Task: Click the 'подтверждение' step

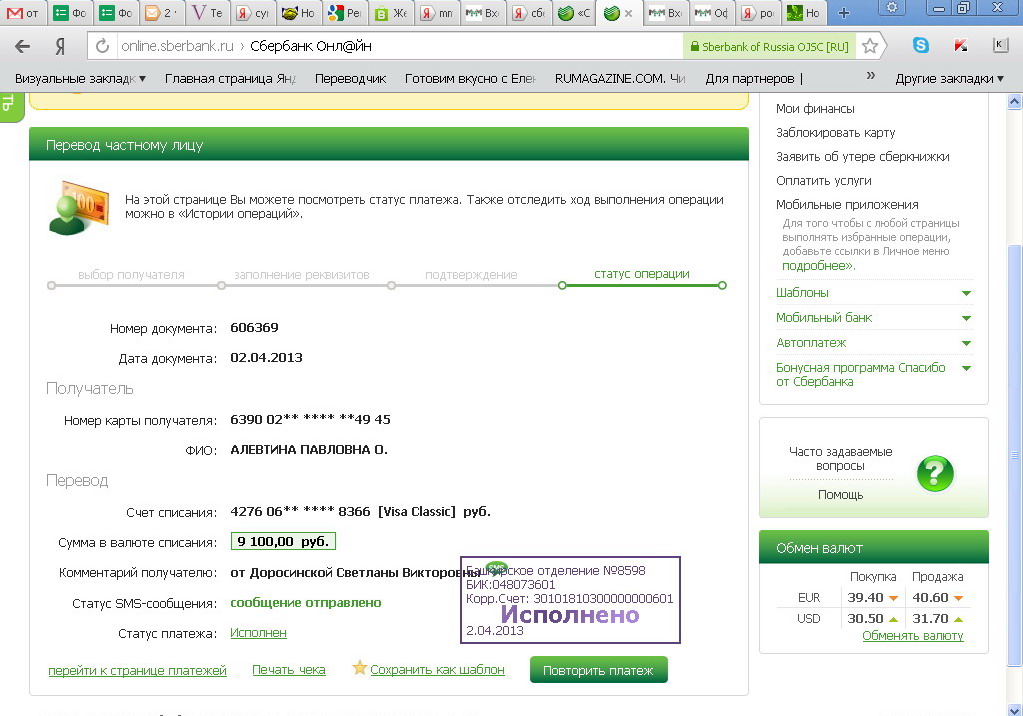Action: [471, 275]
